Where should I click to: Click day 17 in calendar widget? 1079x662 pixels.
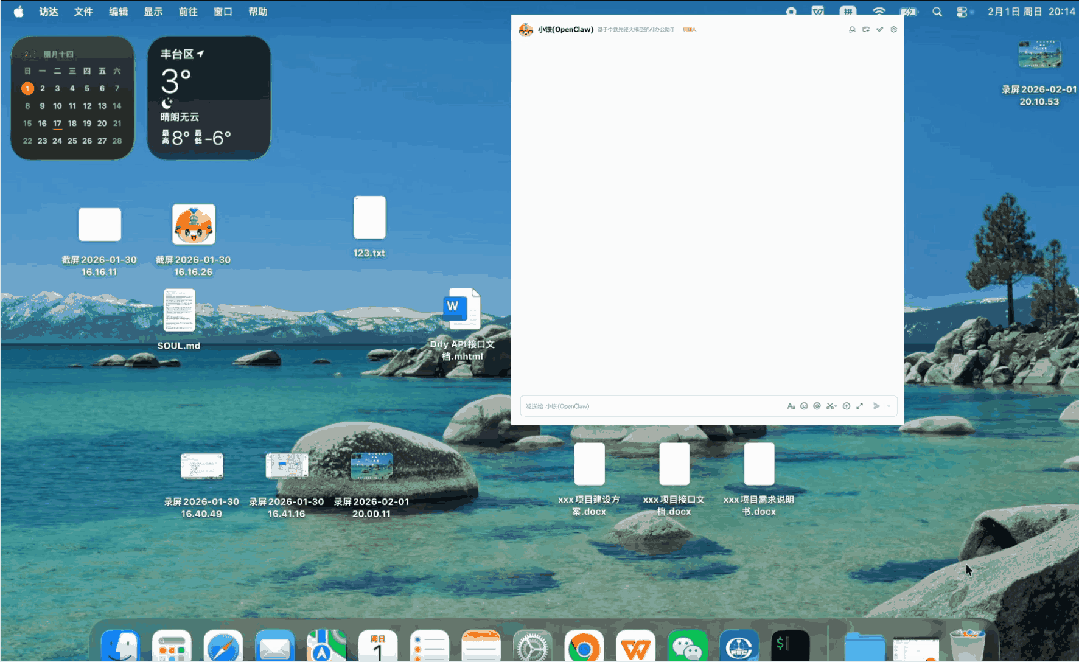click(x=57, y=123)
